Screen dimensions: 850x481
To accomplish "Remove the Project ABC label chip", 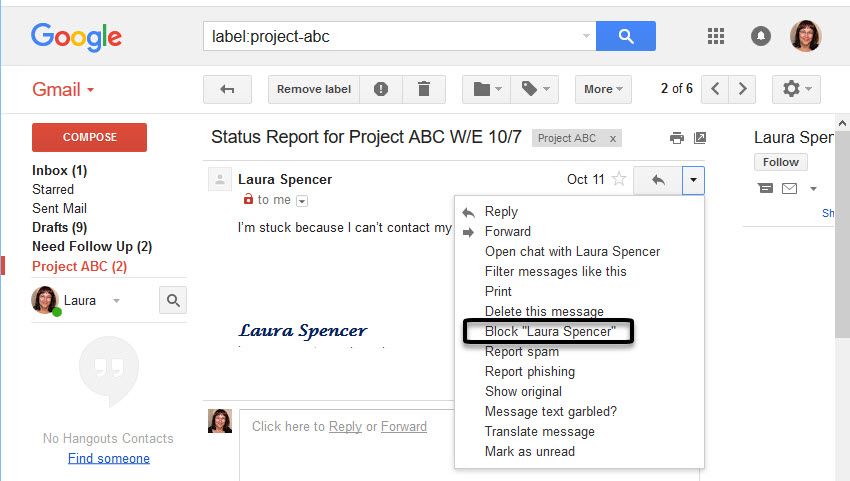I will pos(613,139).
